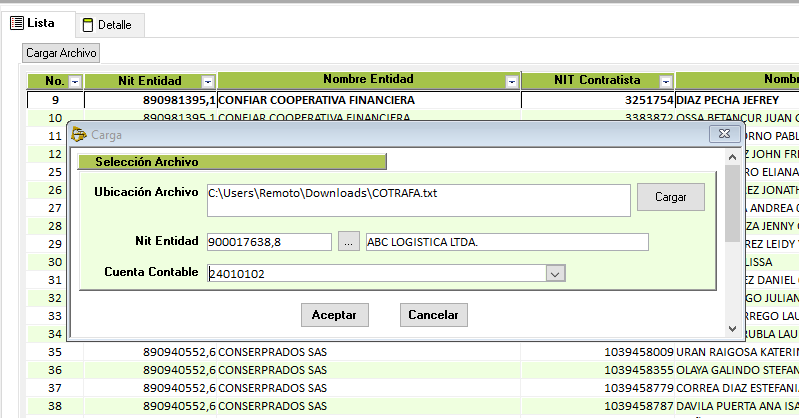Select row number 10
Image resolution: width=799 pixels, height=418 pixels.
tap(55, 118)
